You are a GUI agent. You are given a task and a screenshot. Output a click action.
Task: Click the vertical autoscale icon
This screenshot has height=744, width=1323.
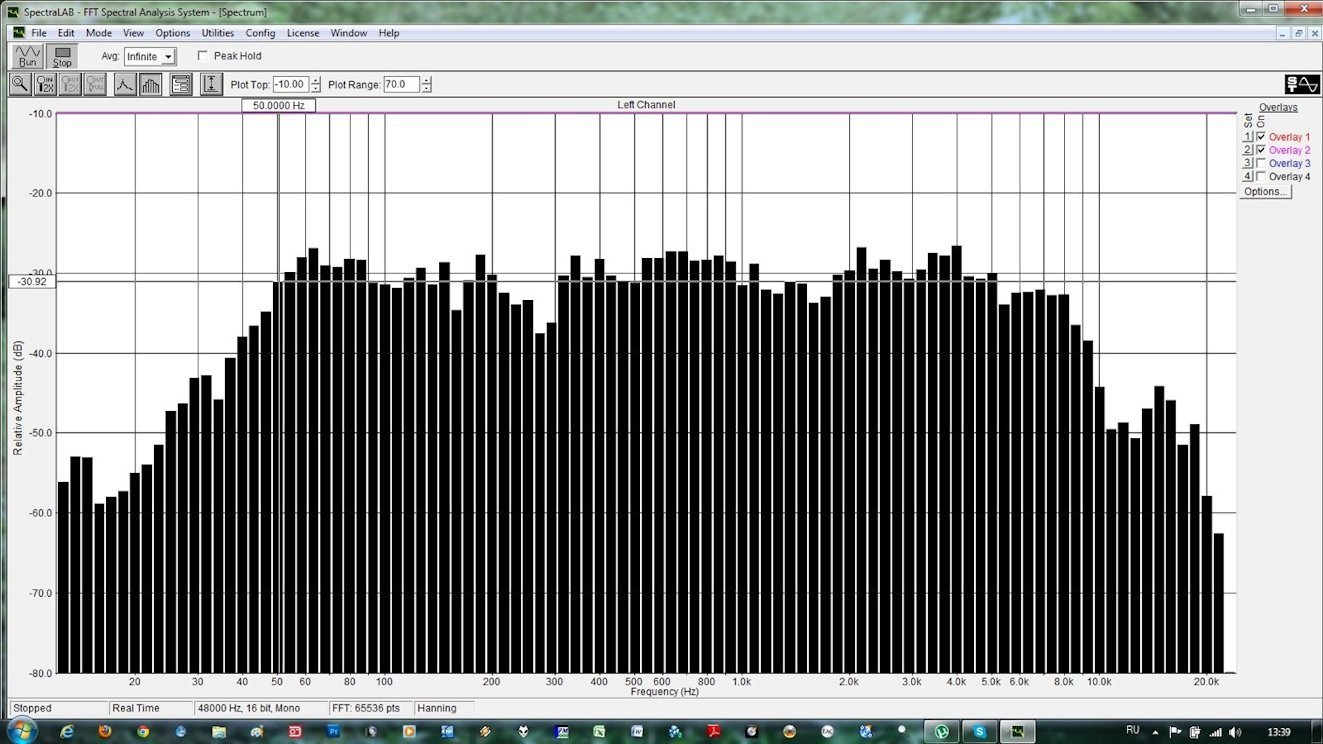click(x=211, y=85)
